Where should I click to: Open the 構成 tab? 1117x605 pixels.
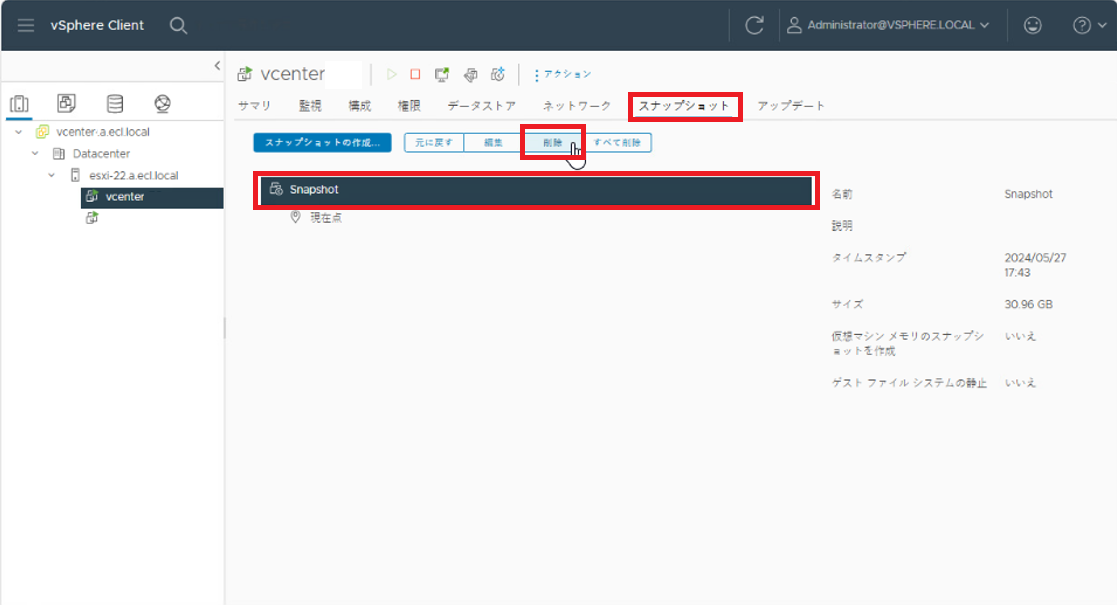[x=359, y=105]
